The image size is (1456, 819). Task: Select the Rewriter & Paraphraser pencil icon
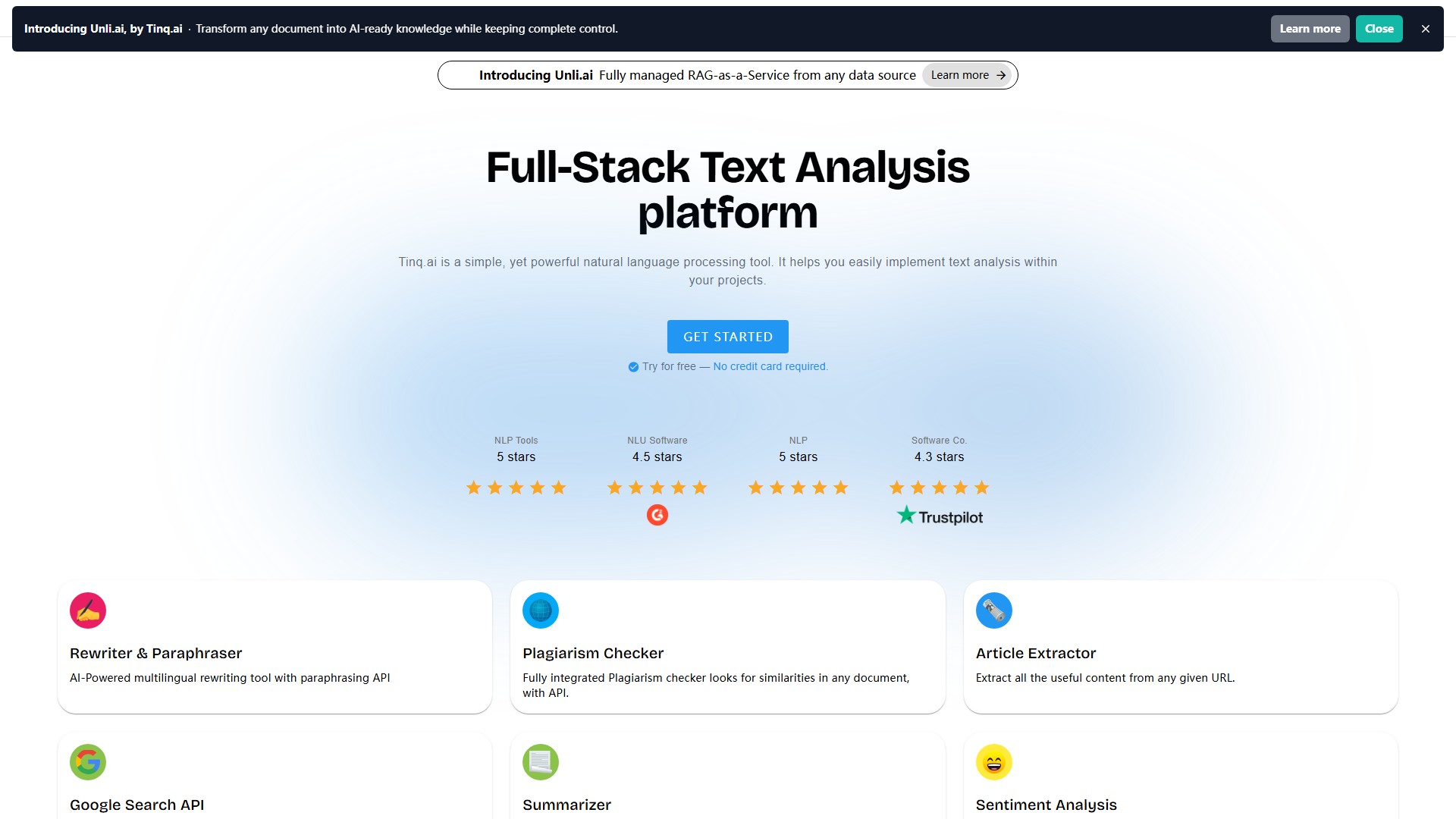click(88, 610)
